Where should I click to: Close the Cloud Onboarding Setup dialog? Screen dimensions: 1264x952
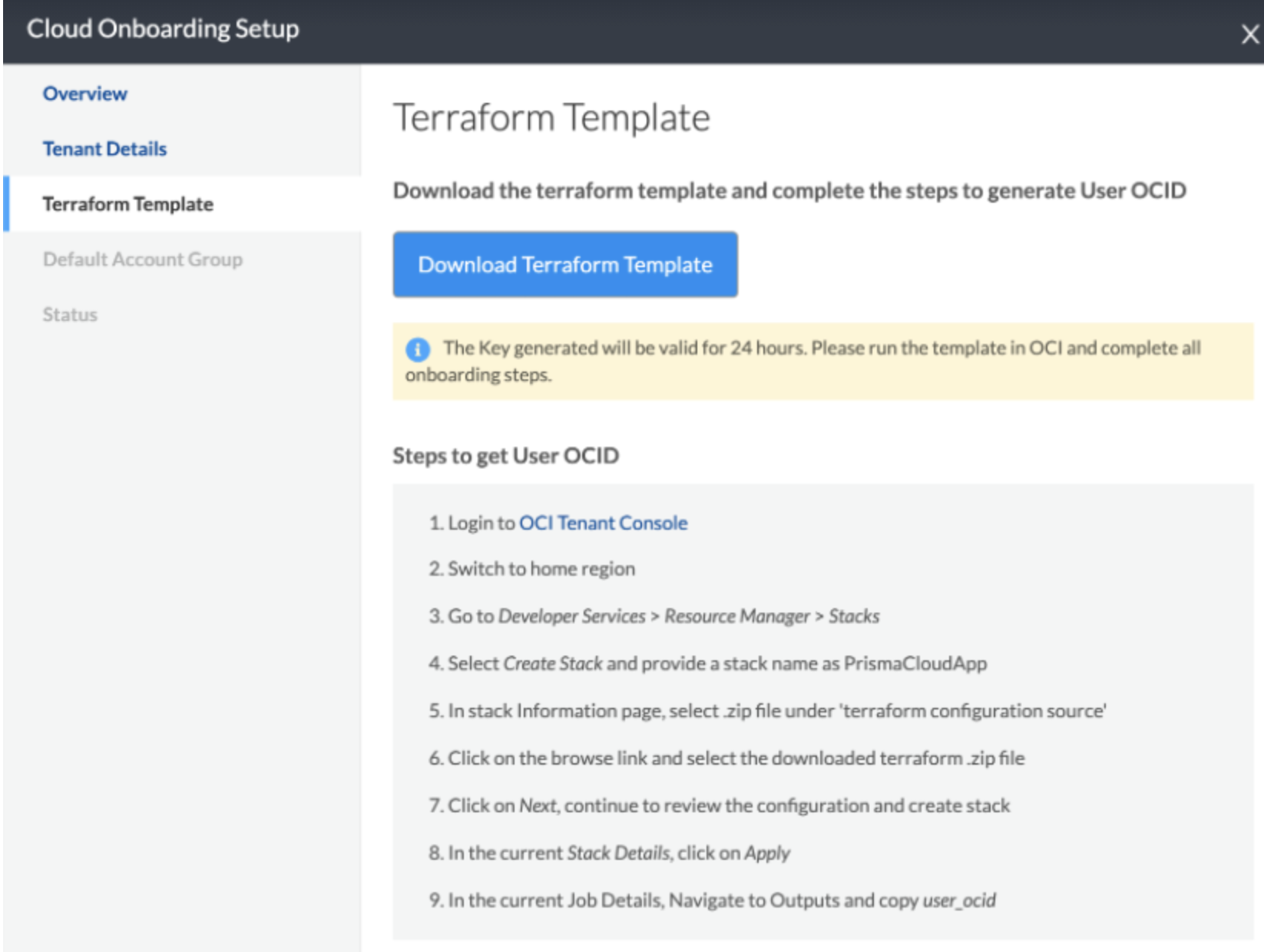pos(1249,35)
